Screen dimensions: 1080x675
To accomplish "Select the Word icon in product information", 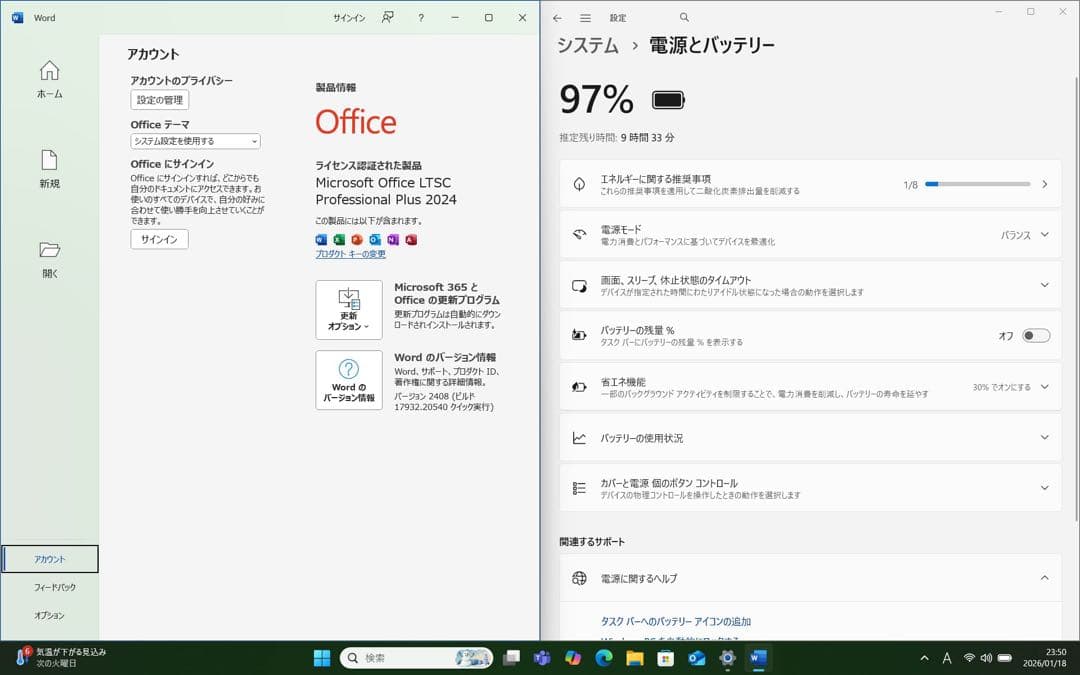I will tap(320, 239).
